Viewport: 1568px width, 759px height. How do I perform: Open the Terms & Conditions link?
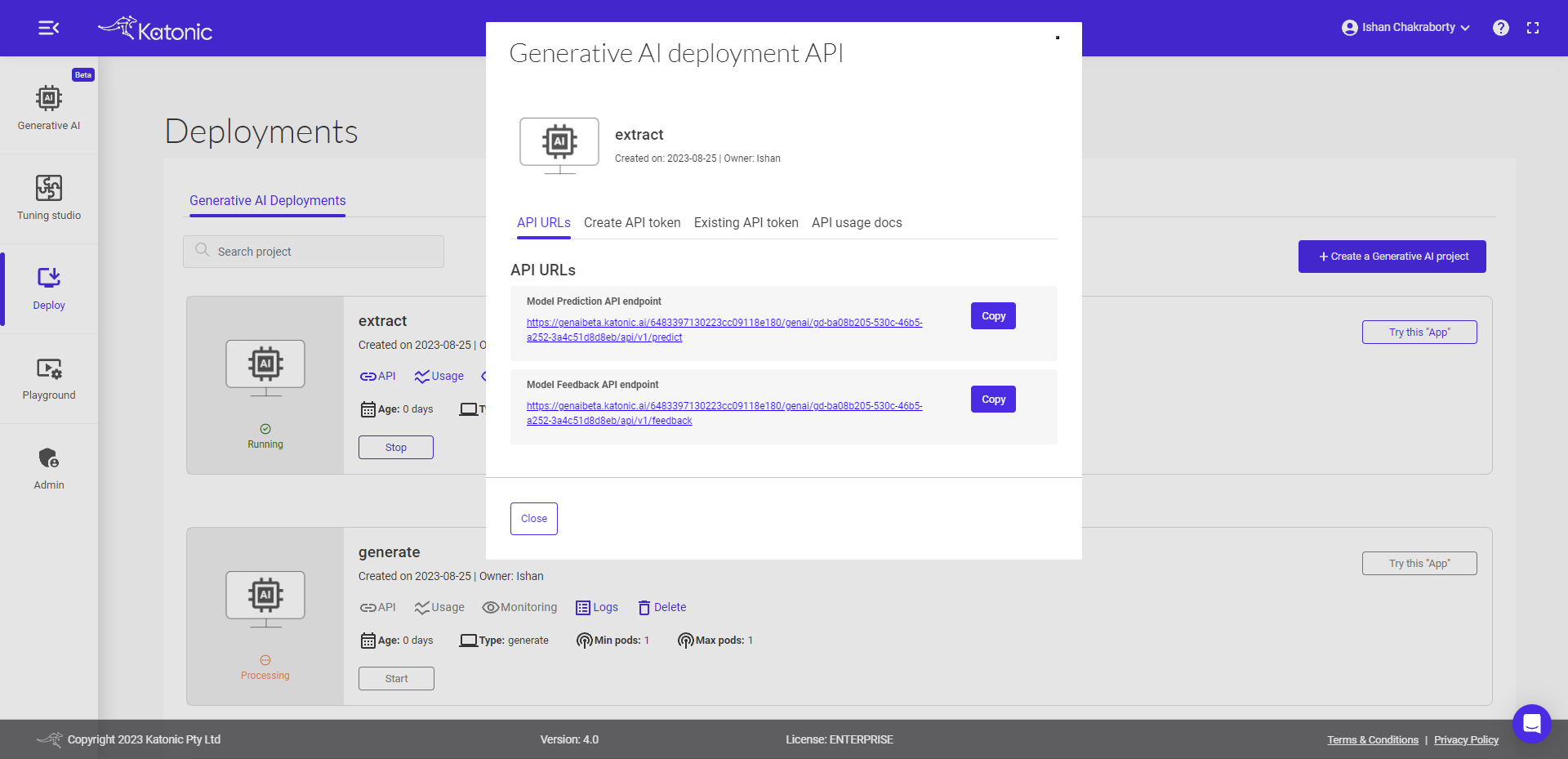pyautogui.click(x=1373, y=740)
